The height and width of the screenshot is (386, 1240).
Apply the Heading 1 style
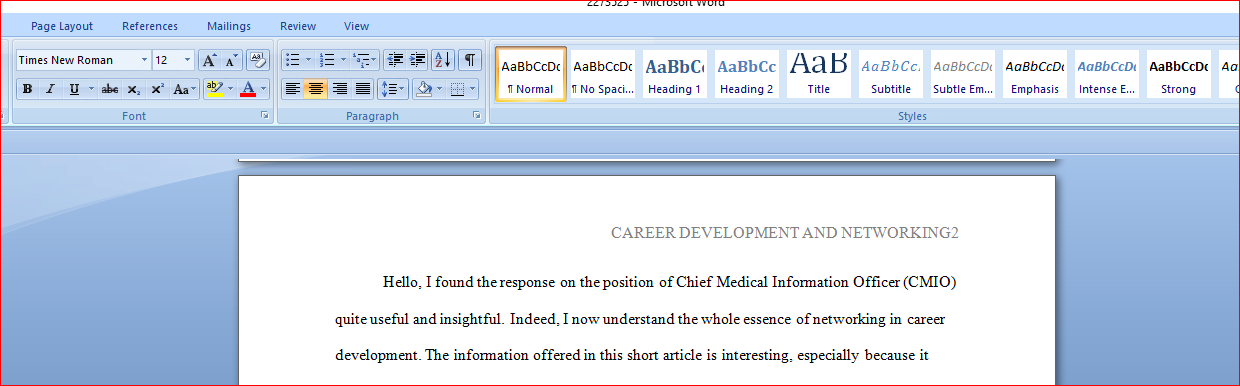(674, 74)
